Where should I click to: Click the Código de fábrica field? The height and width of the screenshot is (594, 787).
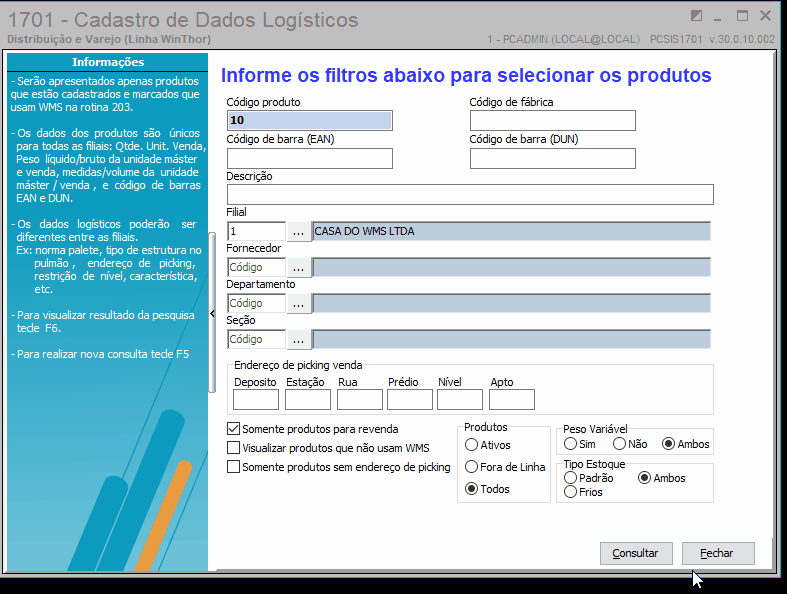(553, 121)
